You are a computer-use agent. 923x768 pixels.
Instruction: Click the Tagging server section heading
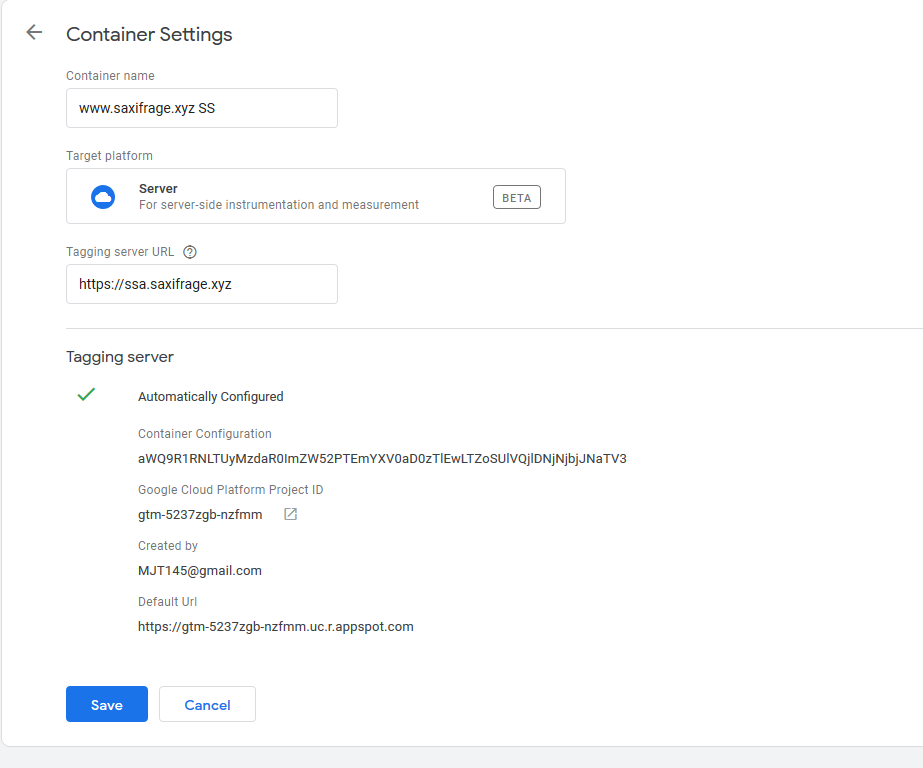pos(119,357)
